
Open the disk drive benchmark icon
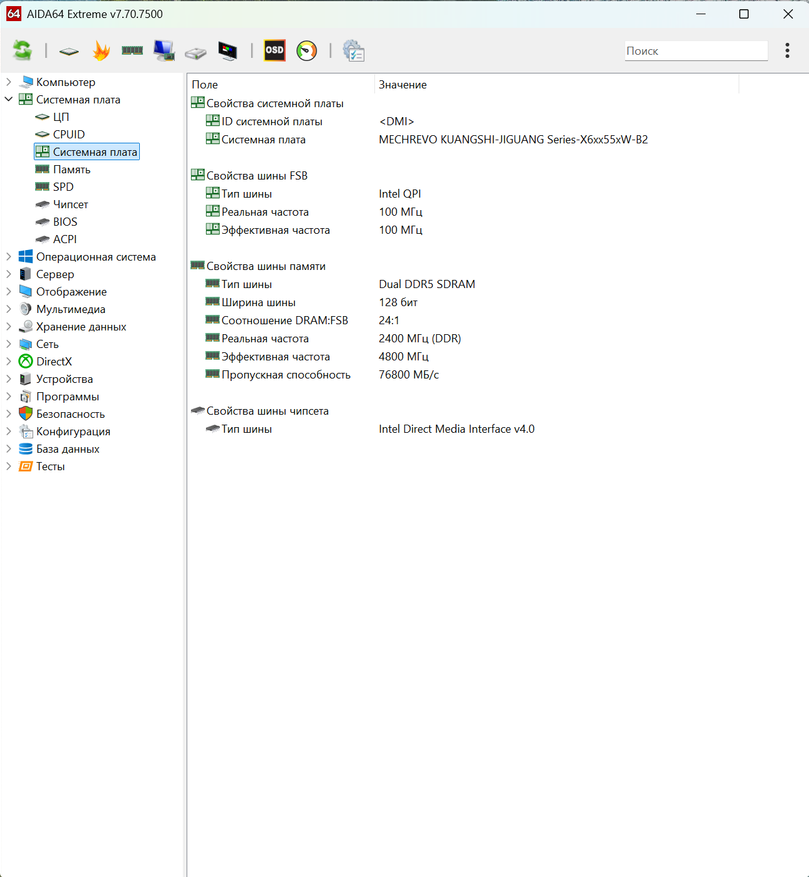196,53
